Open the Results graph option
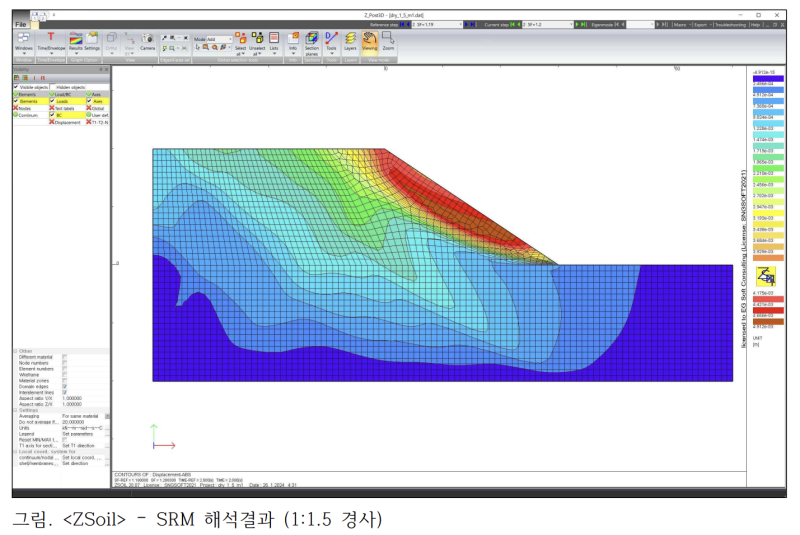Screen dimensions: 800x535 (76, 42)
